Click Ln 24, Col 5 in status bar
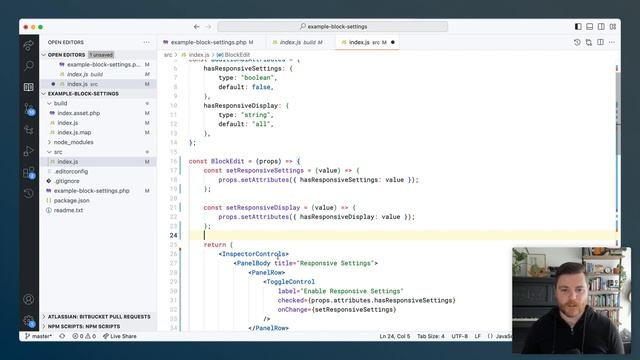The width and height of the screenshot is (640, 360). (x=395, y=336)
